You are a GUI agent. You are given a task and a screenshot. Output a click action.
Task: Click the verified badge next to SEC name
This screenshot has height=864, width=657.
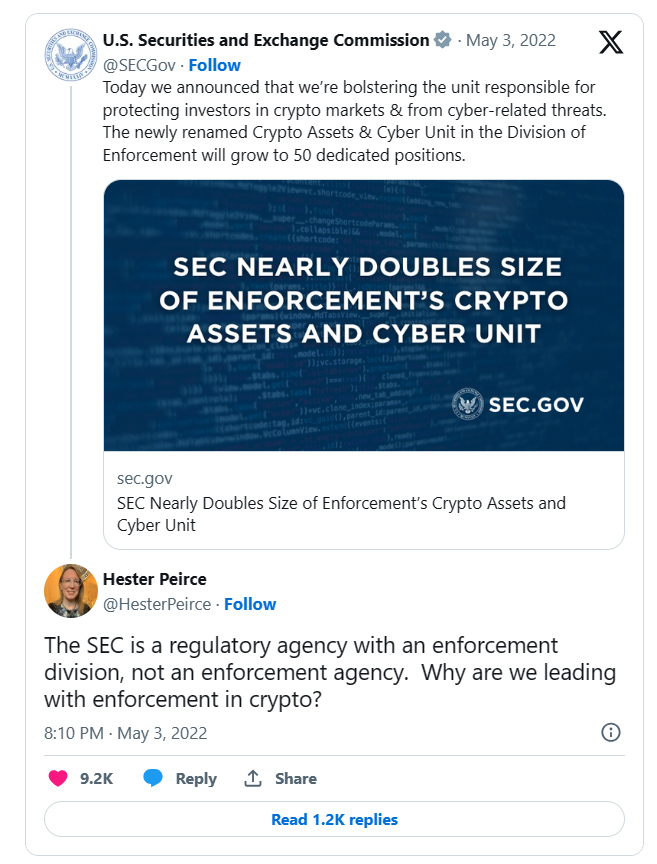[443, 40]
